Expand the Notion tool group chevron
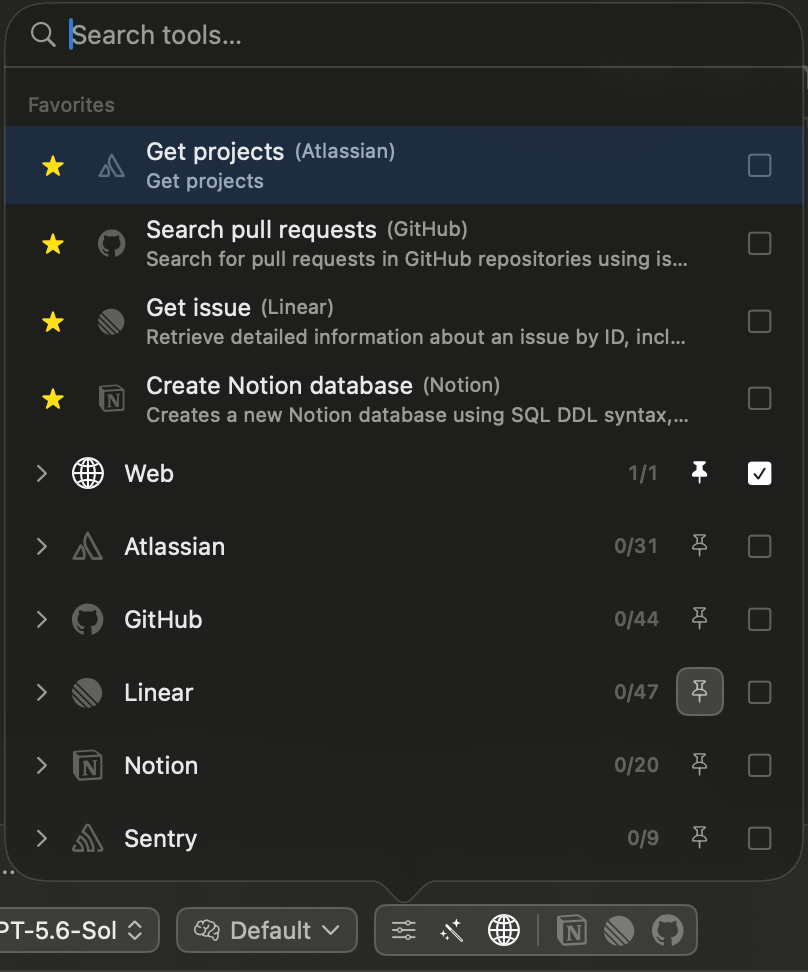808x972 pixels. [42, 766]
